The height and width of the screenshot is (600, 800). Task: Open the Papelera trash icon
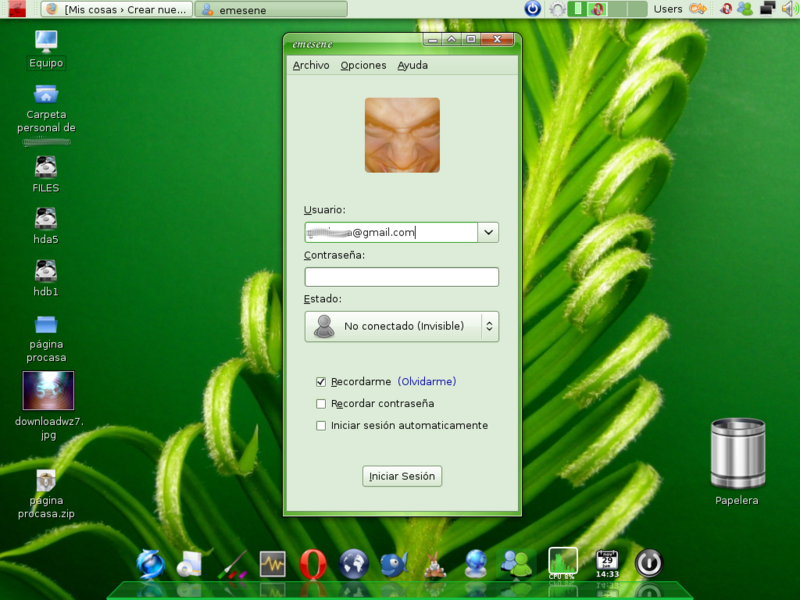point(737,455)
